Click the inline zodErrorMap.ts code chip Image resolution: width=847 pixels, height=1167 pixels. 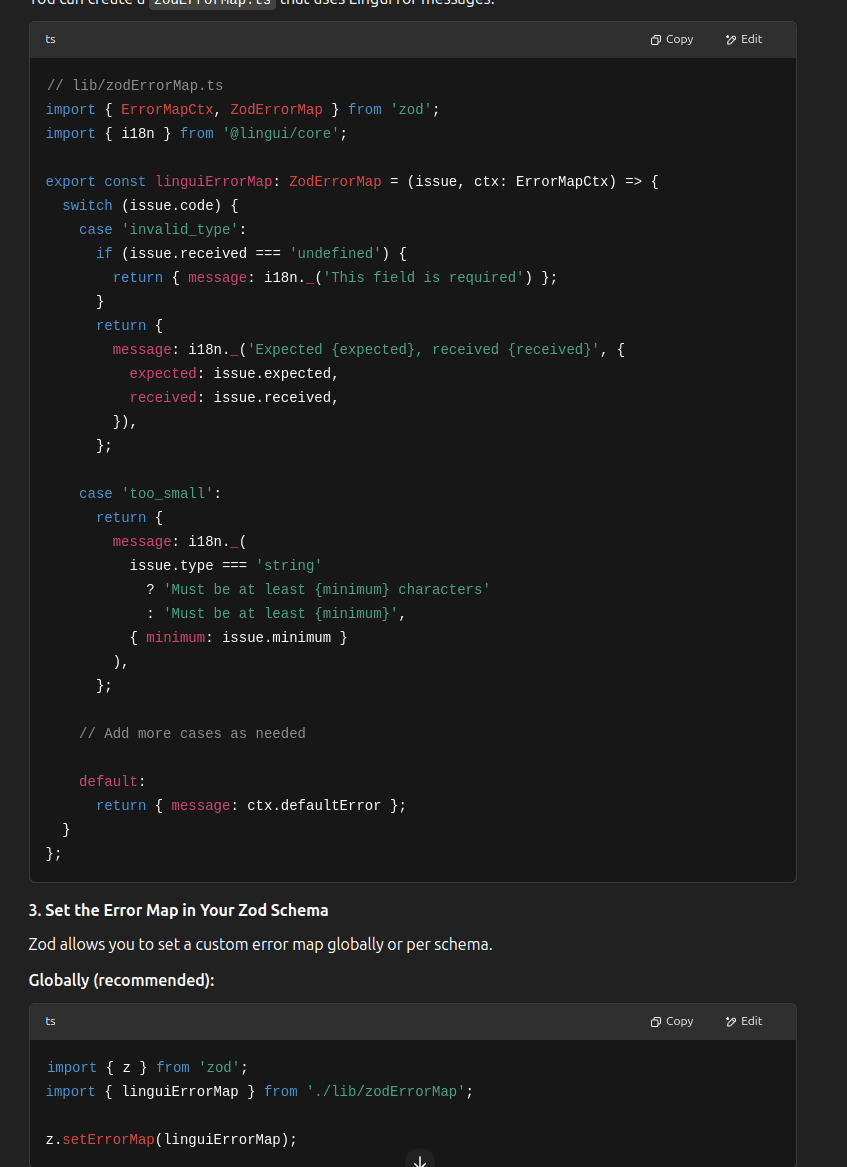pyautogui.click(x=211, y=3)
